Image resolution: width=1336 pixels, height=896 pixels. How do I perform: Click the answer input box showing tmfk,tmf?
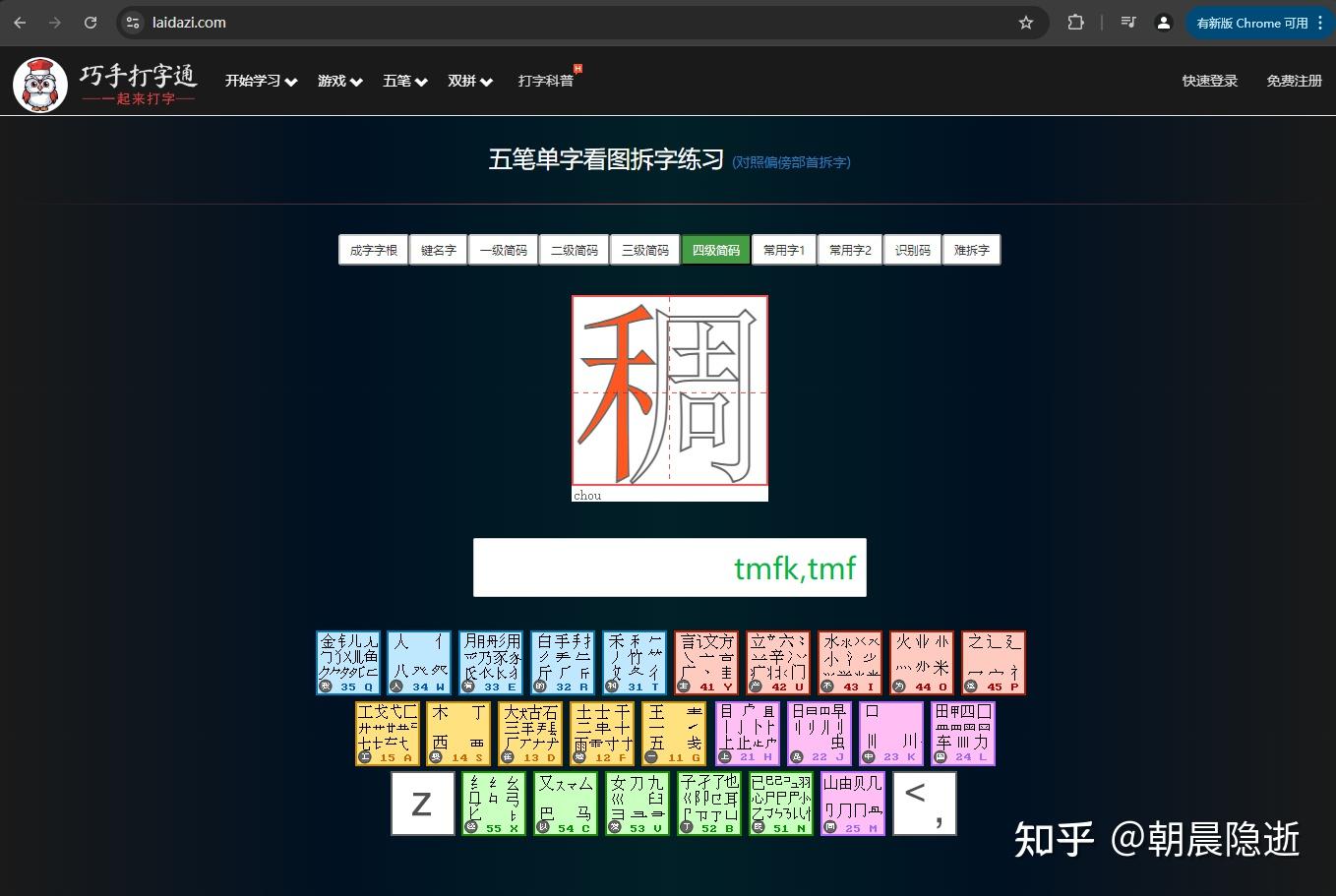point(670,567)
